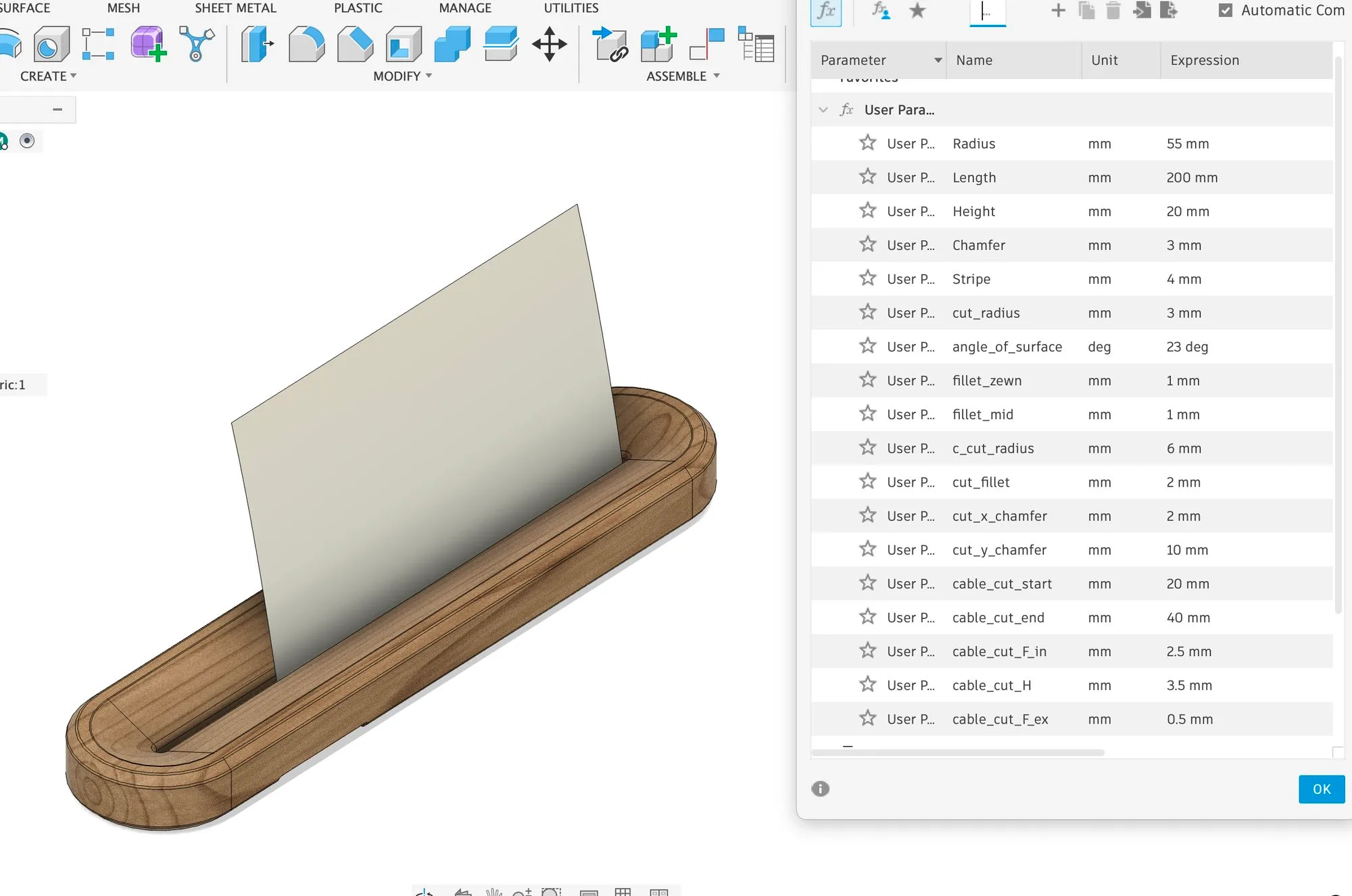Open the Parameter column dropdown arrow

pyautogui.click(x=938, y=60)
